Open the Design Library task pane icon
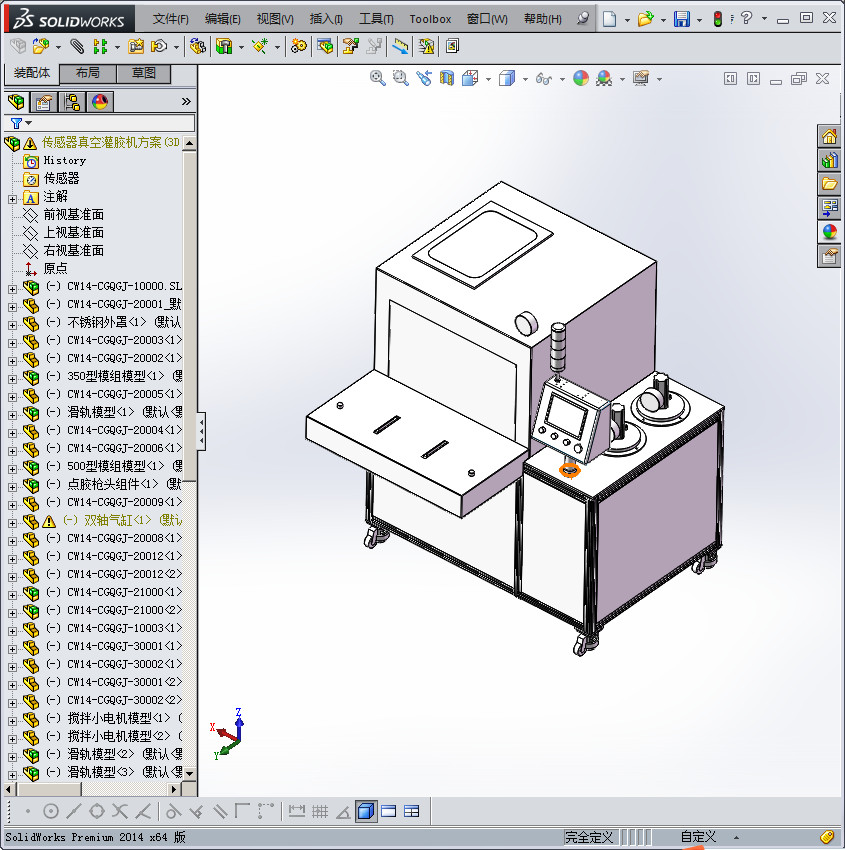Screen dimensions: 845x850 (x=829, y=160)
